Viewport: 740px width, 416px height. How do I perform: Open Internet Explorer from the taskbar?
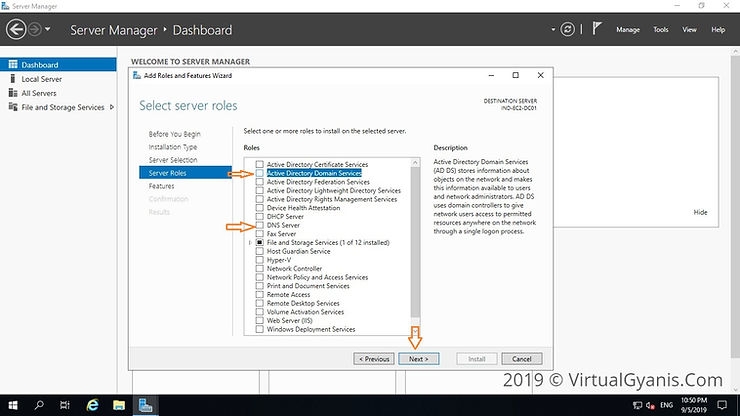(x=90, y=406)
